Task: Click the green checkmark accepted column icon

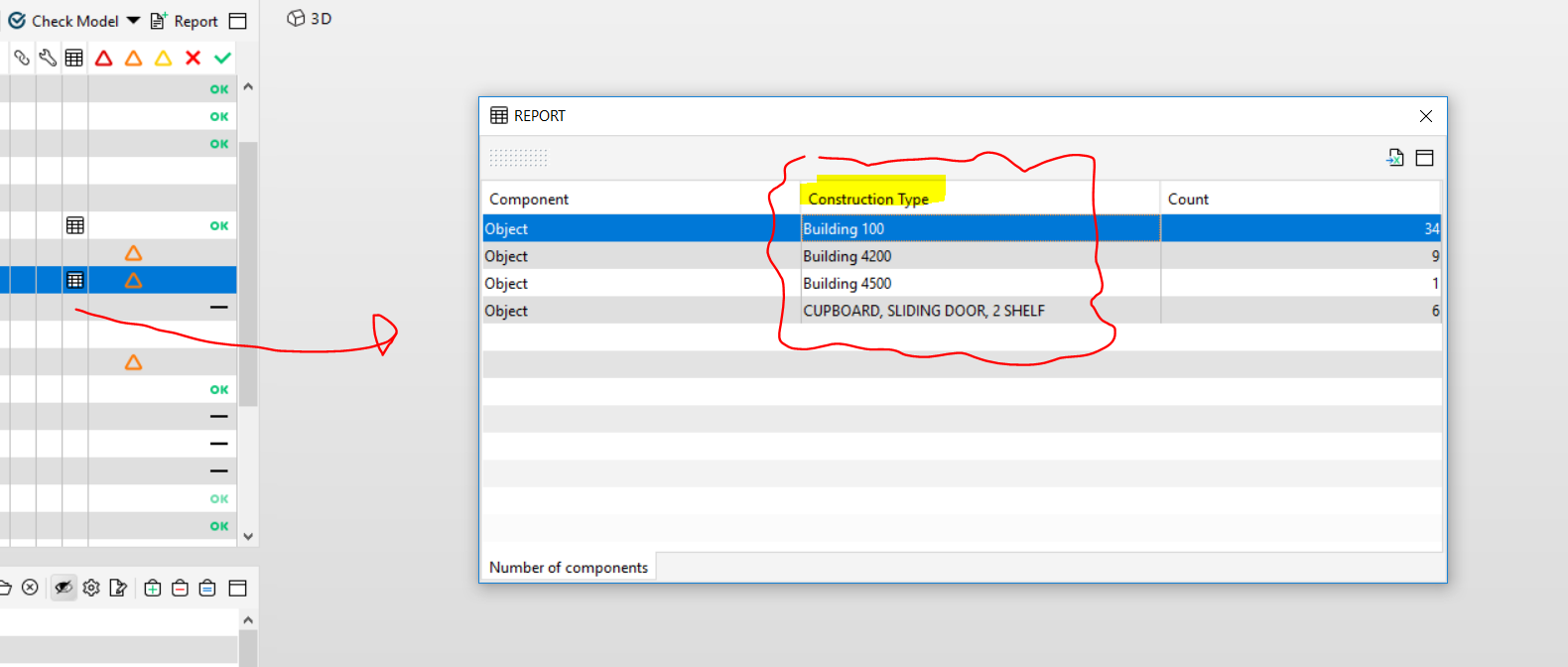Action: (222, 58)
